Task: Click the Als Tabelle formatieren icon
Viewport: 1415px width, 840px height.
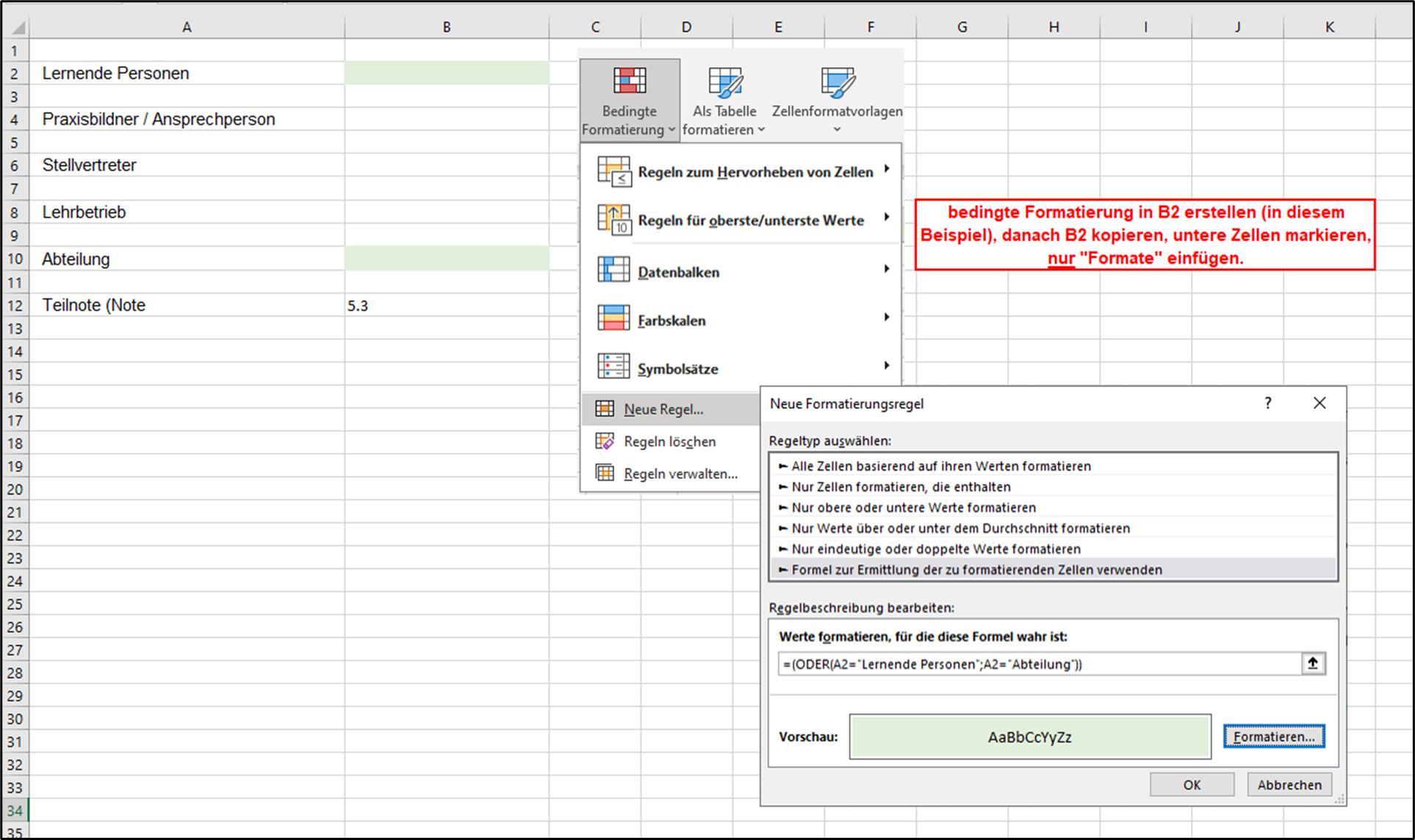Action: 724,82
